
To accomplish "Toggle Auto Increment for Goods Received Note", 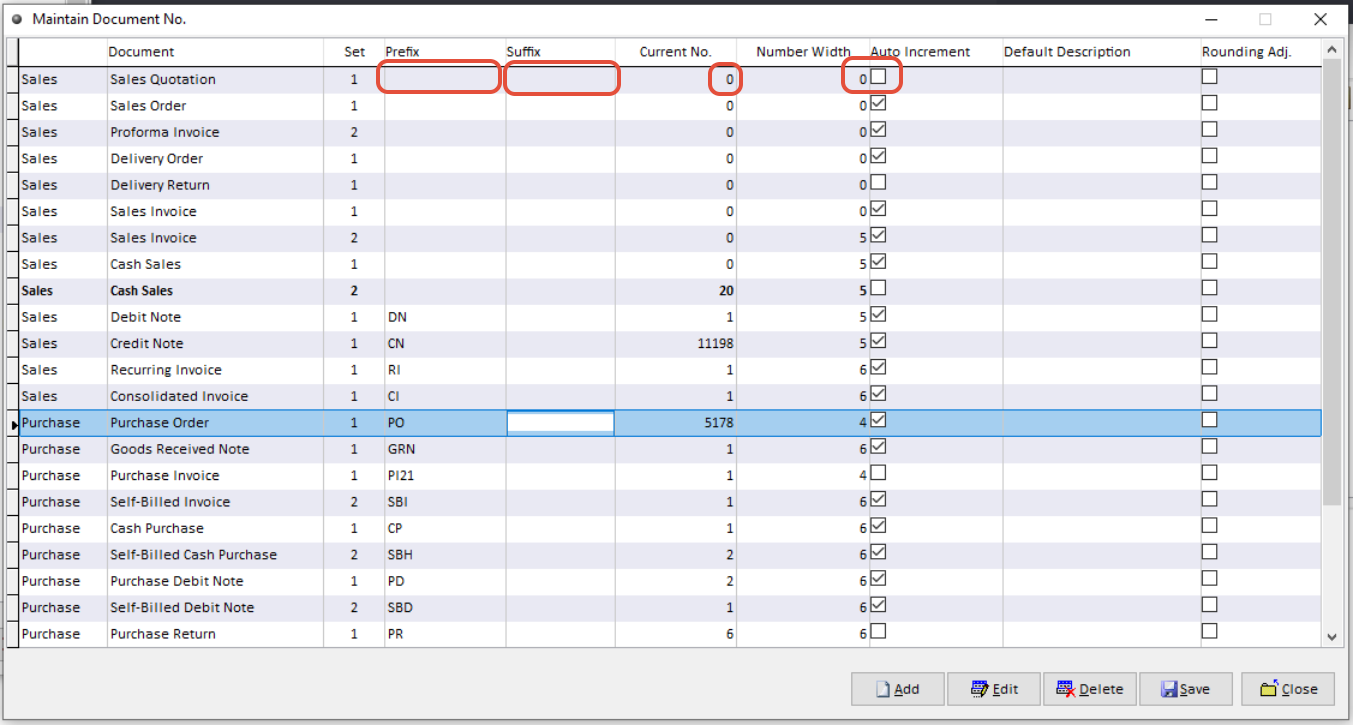I will pyautogui.click(x=878, y=446).
